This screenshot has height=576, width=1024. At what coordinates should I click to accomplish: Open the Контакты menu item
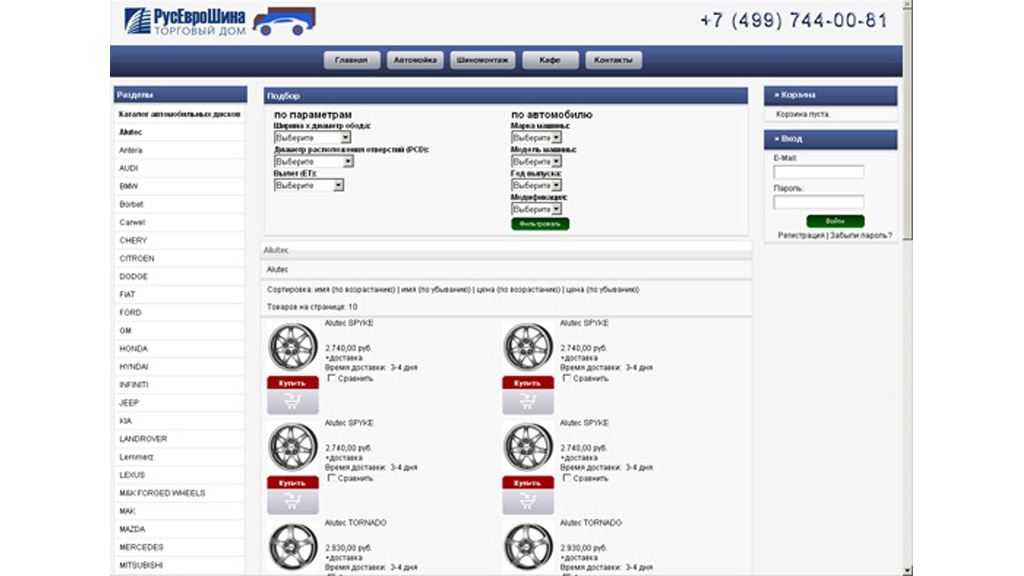pyautogui.click(x=613, y=60)
